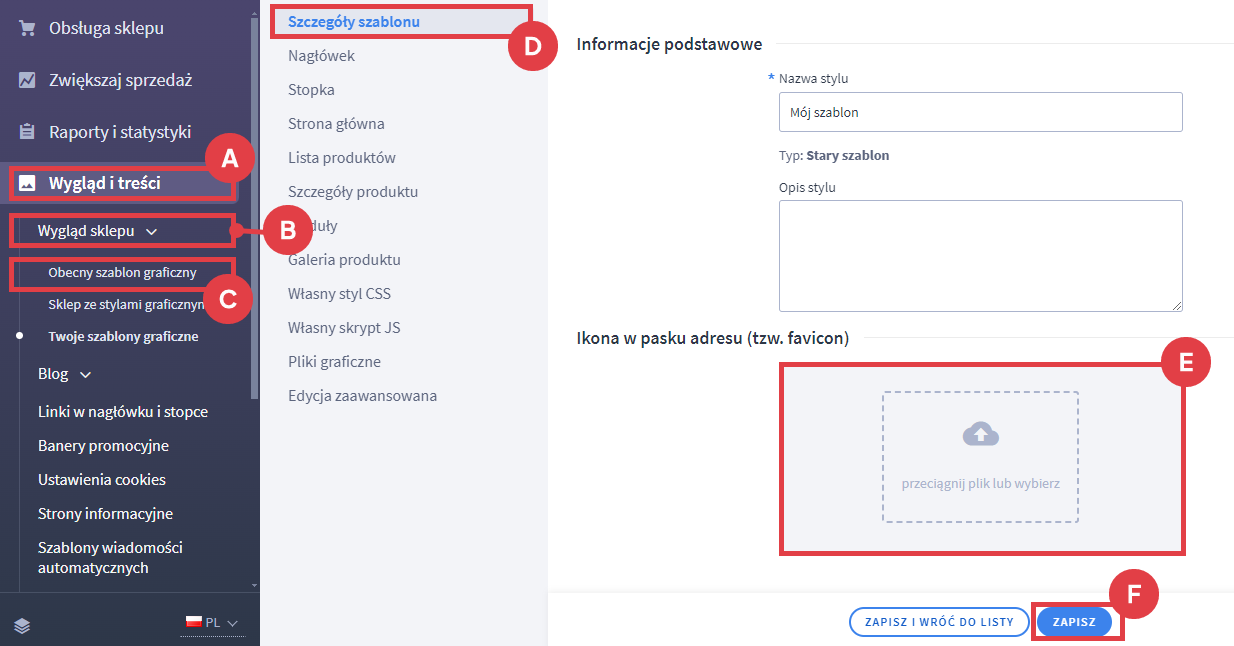1234x646 pixels.
Task: Open the PL language dropdown
Action: 212,622
